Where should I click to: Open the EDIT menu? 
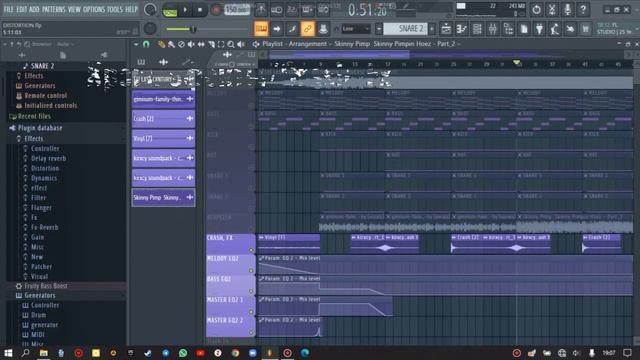[x=22, y=9]
